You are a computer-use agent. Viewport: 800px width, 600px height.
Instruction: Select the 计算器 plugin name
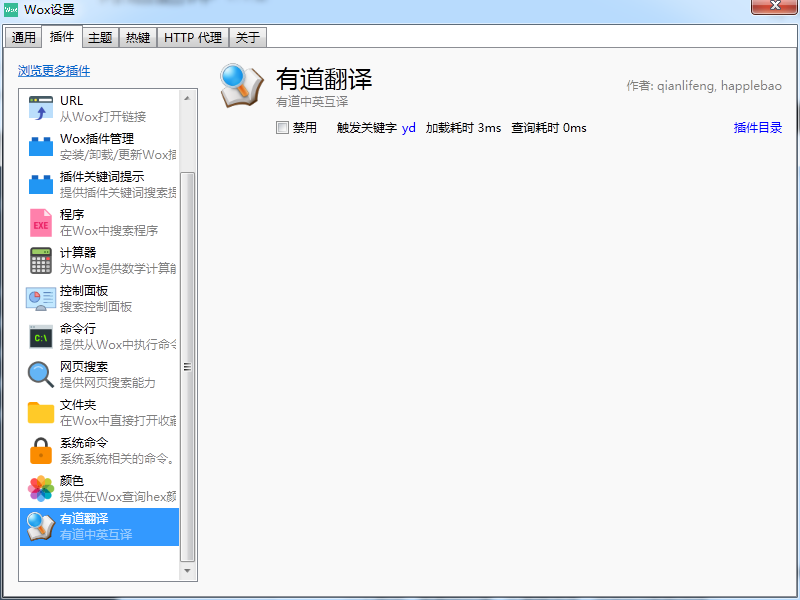pos(78,253)
